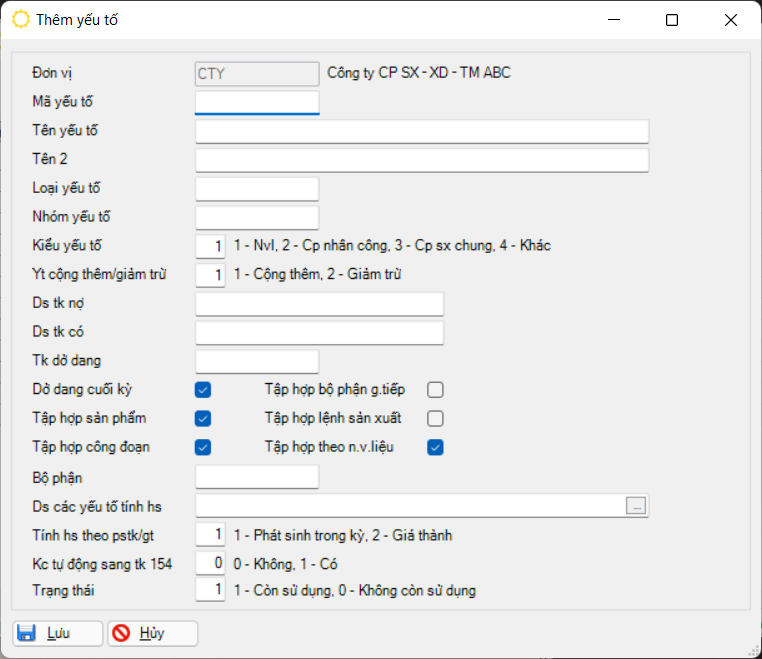This screenshot has height=659, width=762.
Task: Click the Hủy cancel button
Action: click(x=152, y=633)
